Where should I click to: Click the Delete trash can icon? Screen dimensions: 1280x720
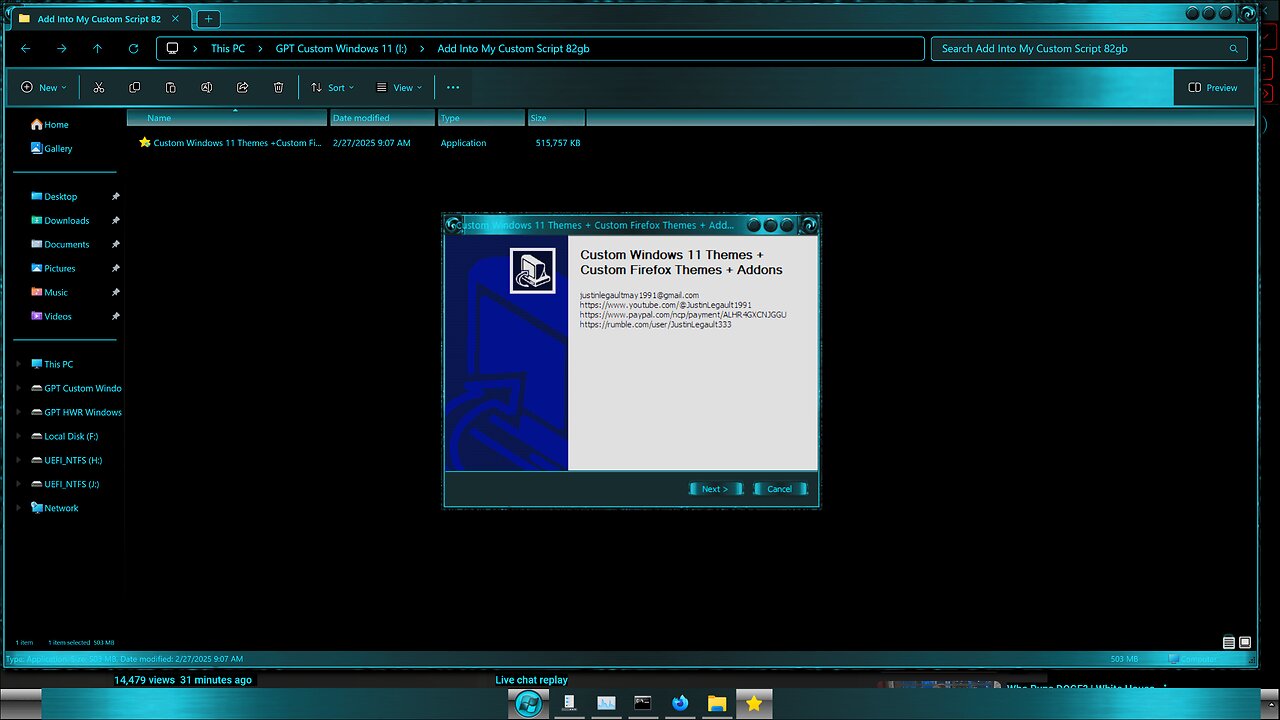click(x=278, y=88)
